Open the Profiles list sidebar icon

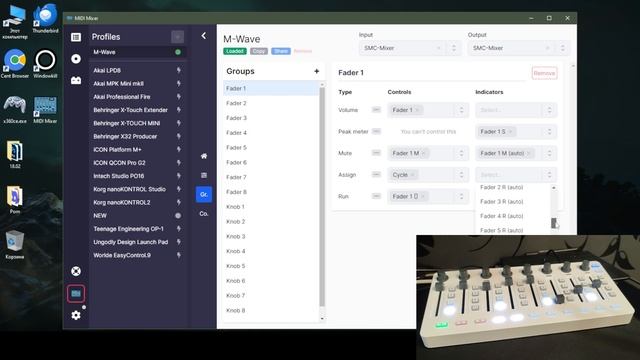[76, 37]
